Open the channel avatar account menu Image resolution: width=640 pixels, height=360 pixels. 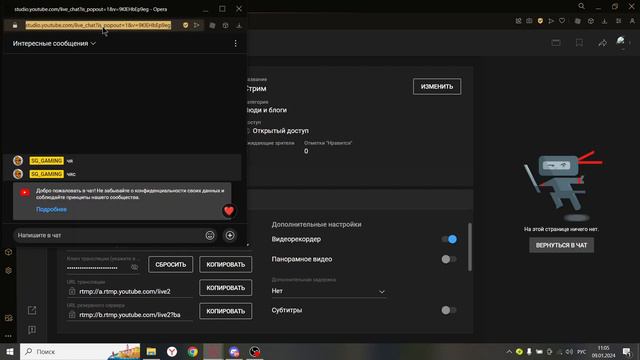pyautogui.click(x=620, y=42)
